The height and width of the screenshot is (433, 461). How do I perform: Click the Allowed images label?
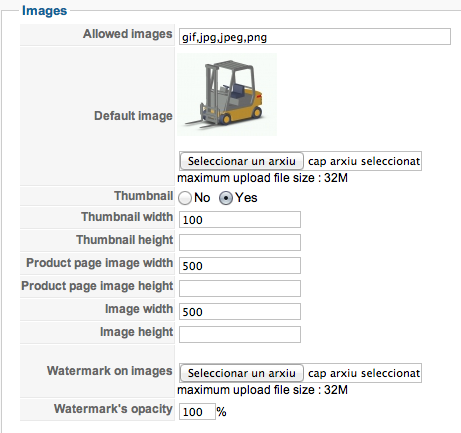128,34
